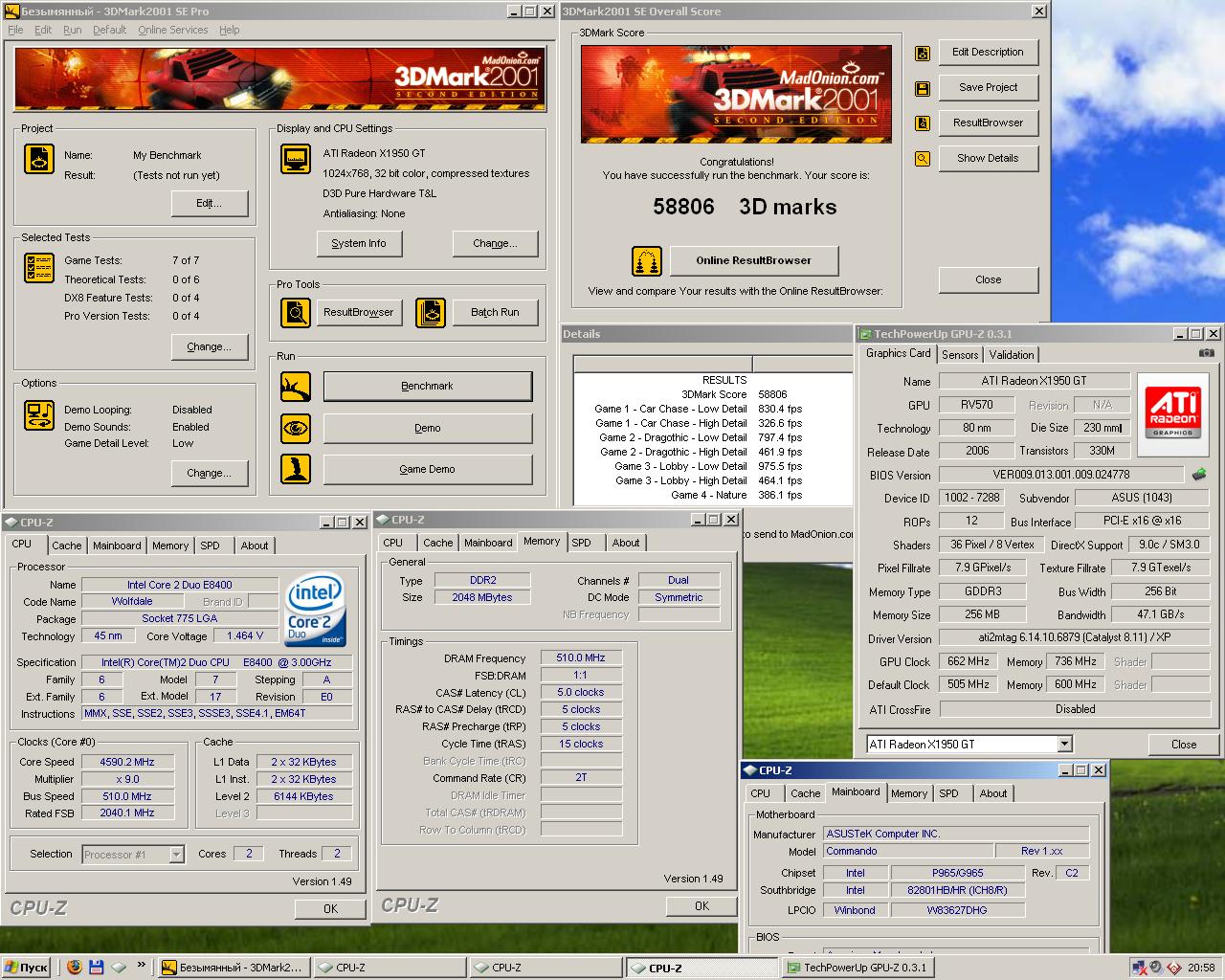Open the Processor #1 selection dropdown

pos(176,854)
